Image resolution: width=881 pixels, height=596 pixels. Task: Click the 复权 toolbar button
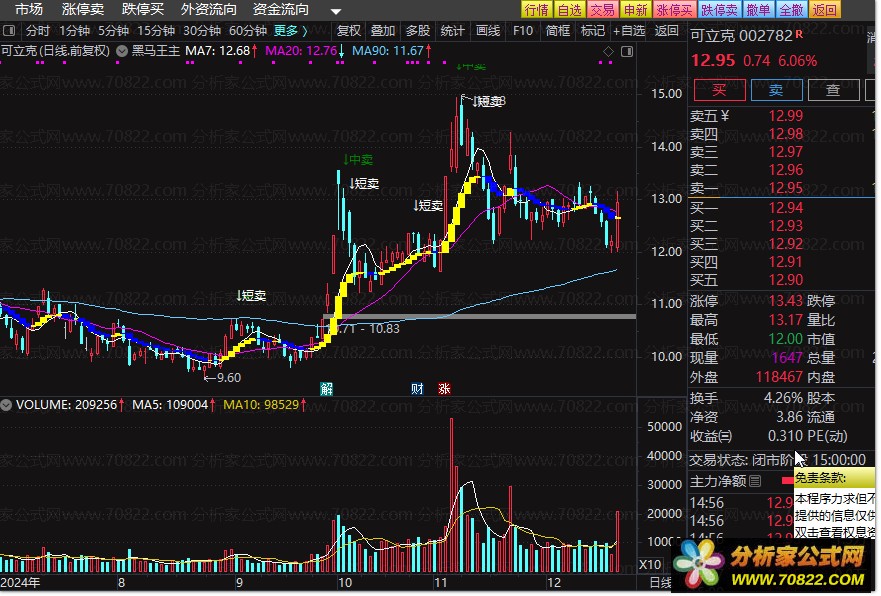348,31
